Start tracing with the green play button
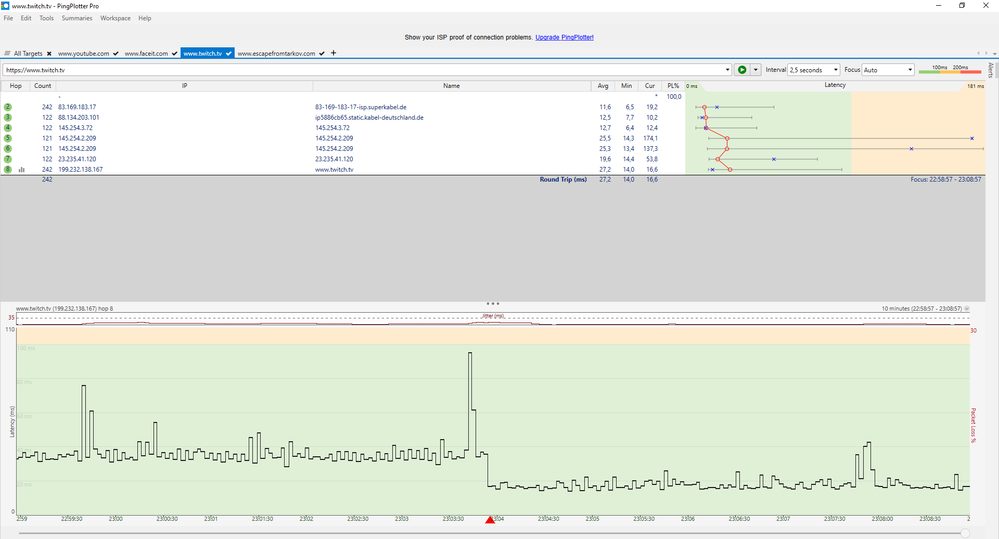Image resolution: width=999 pixels, height=539 pixels. click(x=742, y=69)
